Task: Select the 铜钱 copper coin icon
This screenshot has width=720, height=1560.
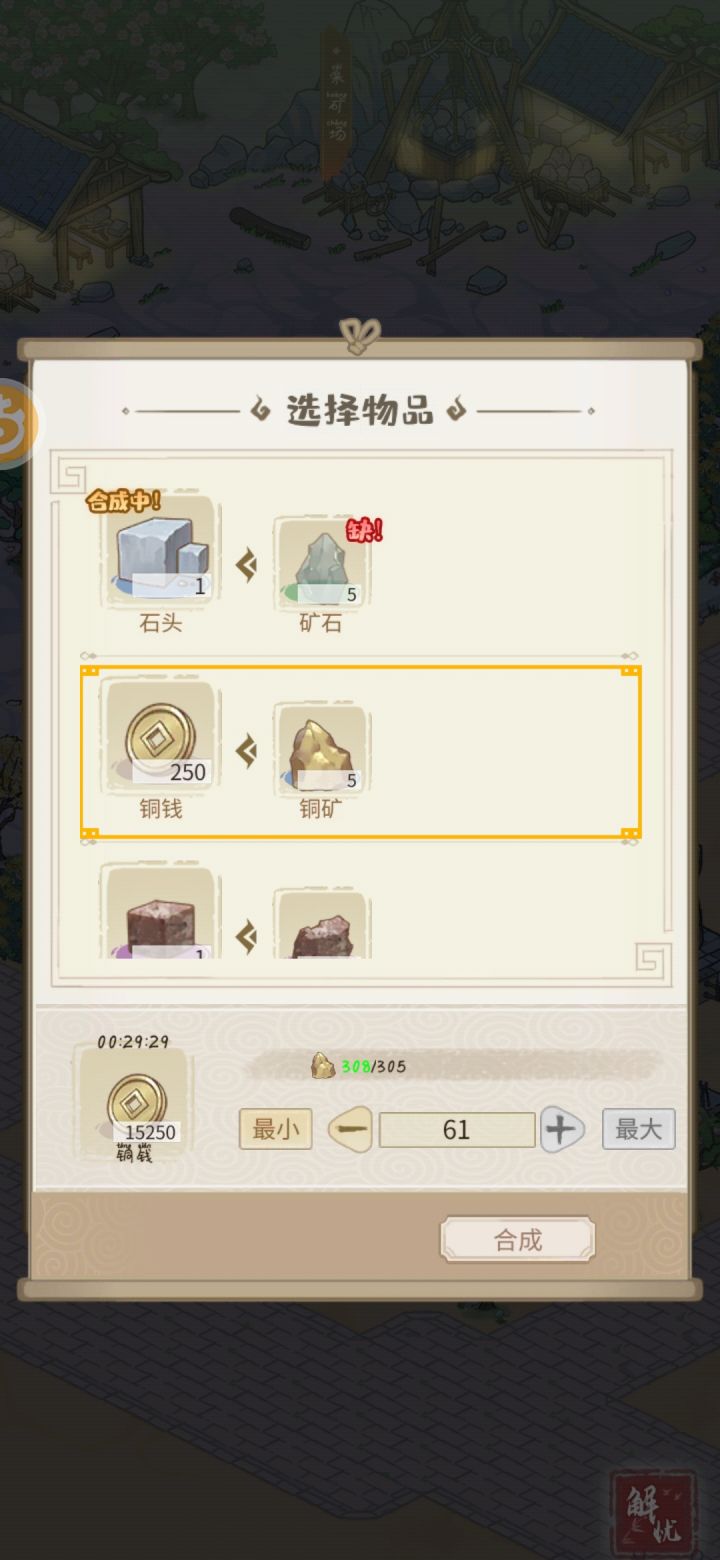Action: point(160,737)
